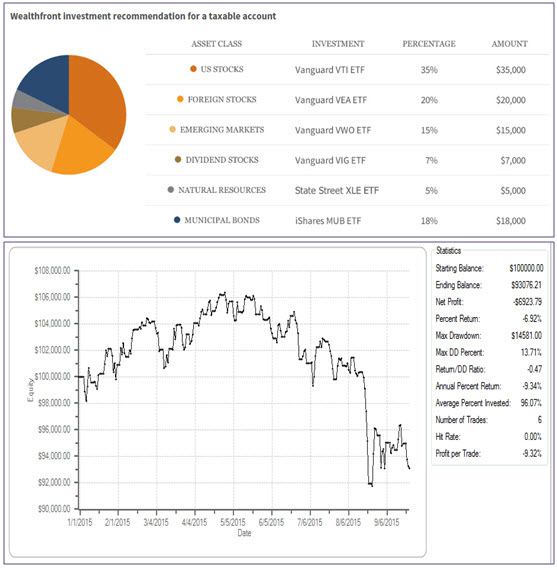Click the $90,000.00 y-axis label
This screenshot has width=557, height=568.
point(54,509)
